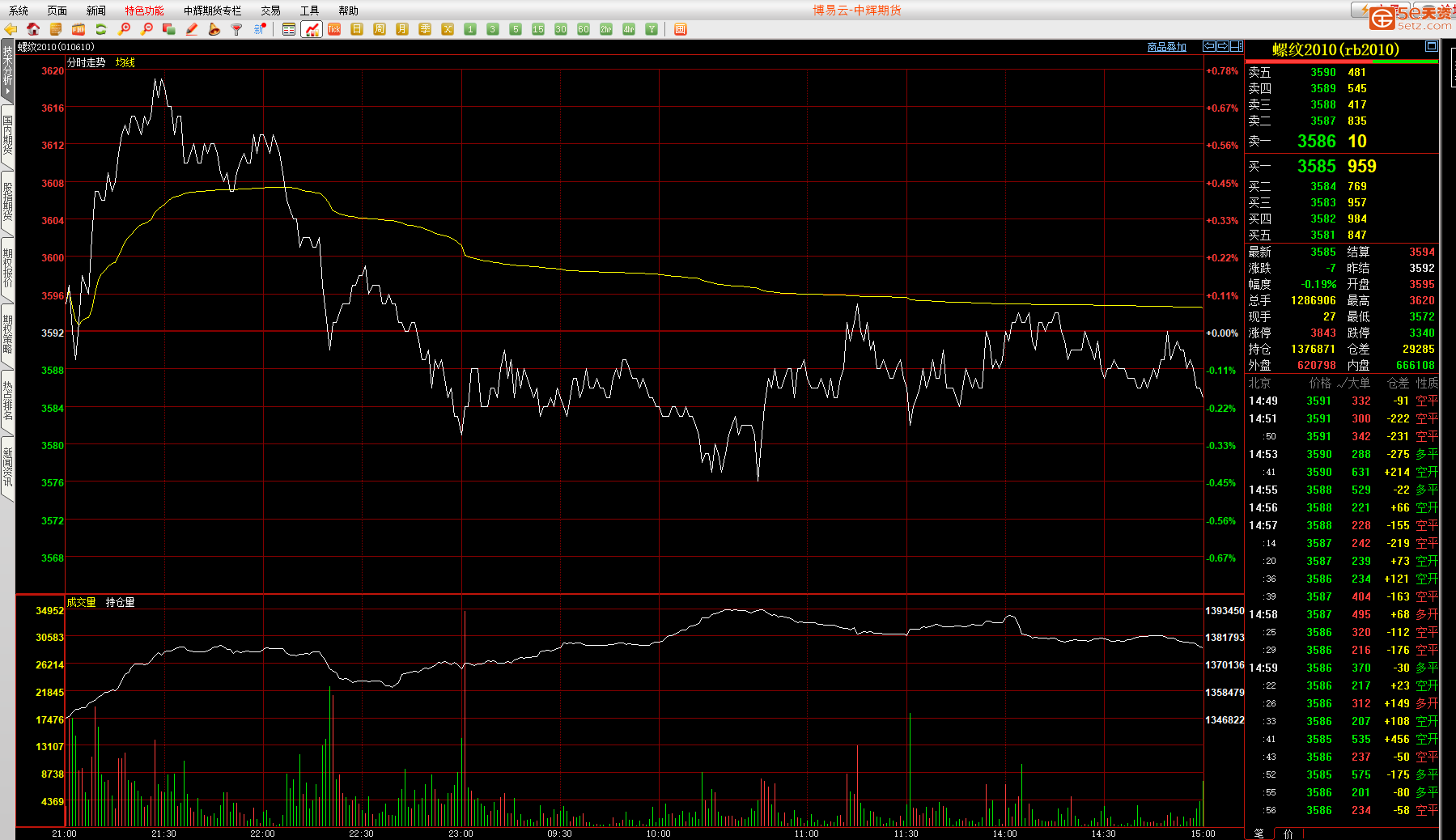Click the chart next-arrow box icon
The width and height of the screenshot is (1456, 840).
[1223, 46]
